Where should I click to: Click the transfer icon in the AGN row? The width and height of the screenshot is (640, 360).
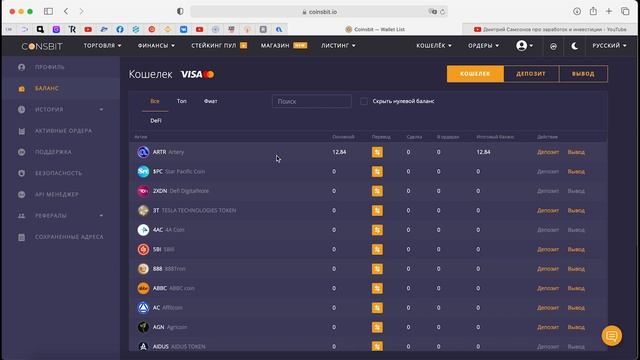(x=377, y=327)
